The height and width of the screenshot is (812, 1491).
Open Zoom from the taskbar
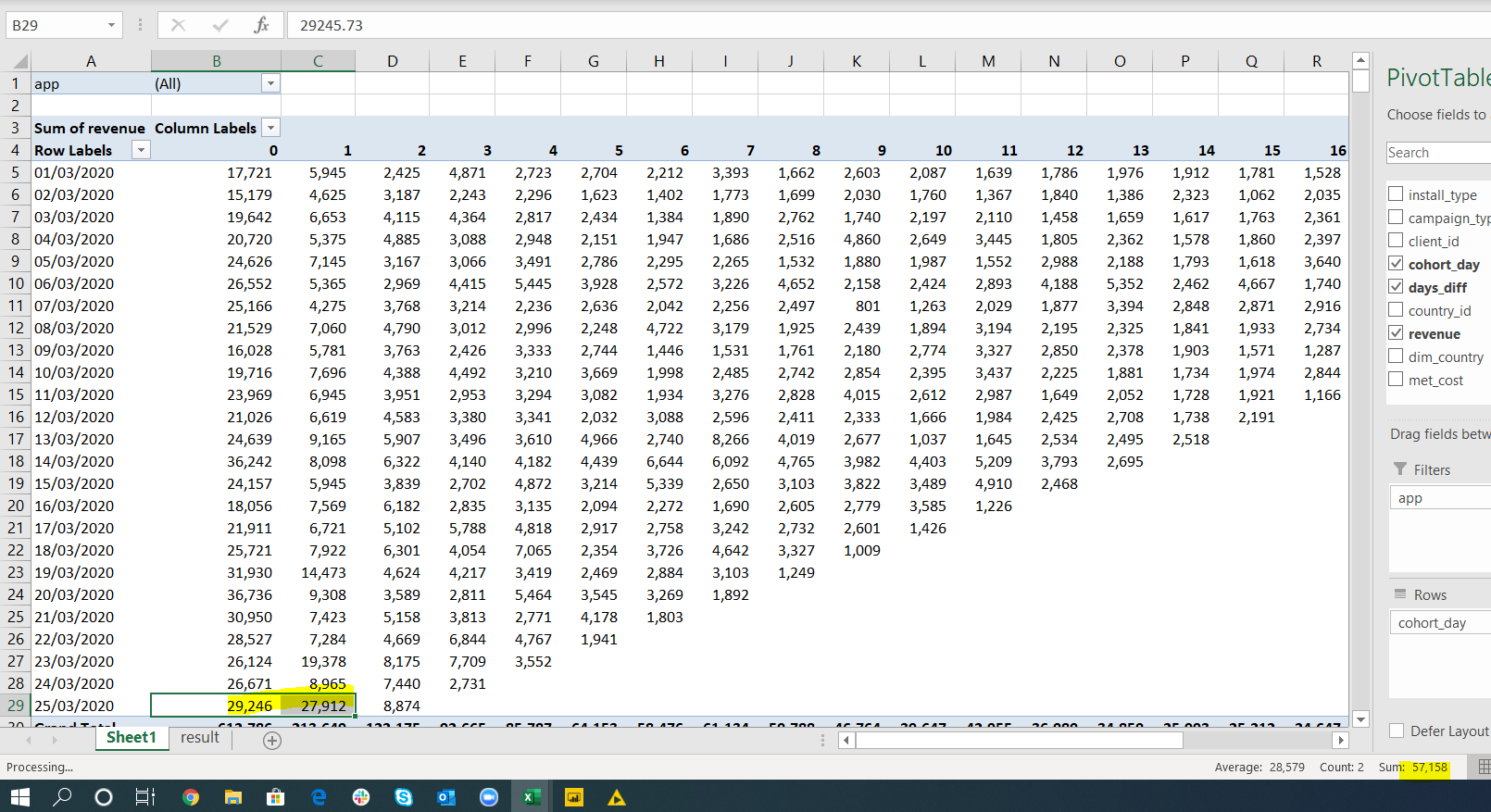(489, 796)
